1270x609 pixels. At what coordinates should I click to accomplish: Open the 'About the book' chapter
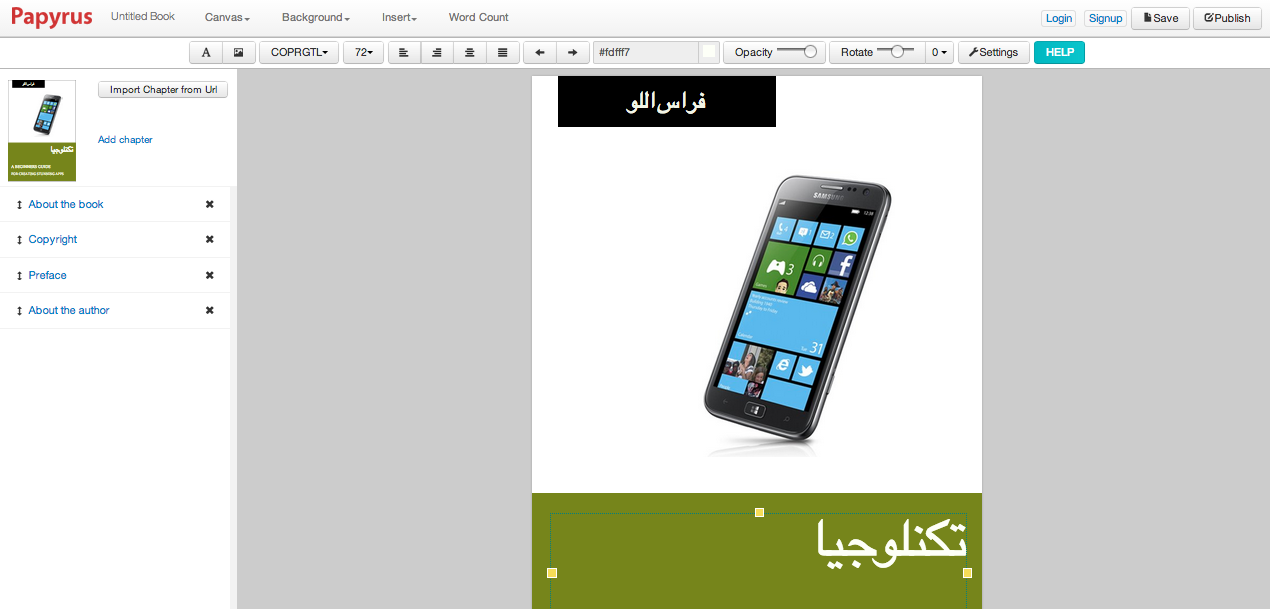(66, 204)
